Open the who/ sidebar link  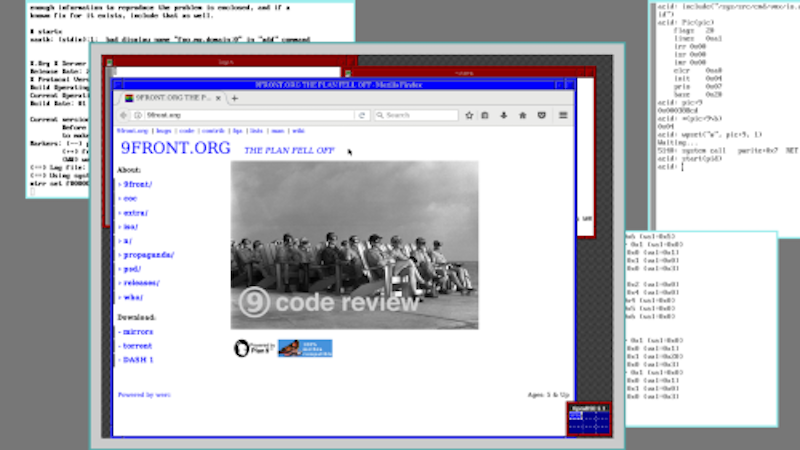pyautogui.click(x=133, y=297)
